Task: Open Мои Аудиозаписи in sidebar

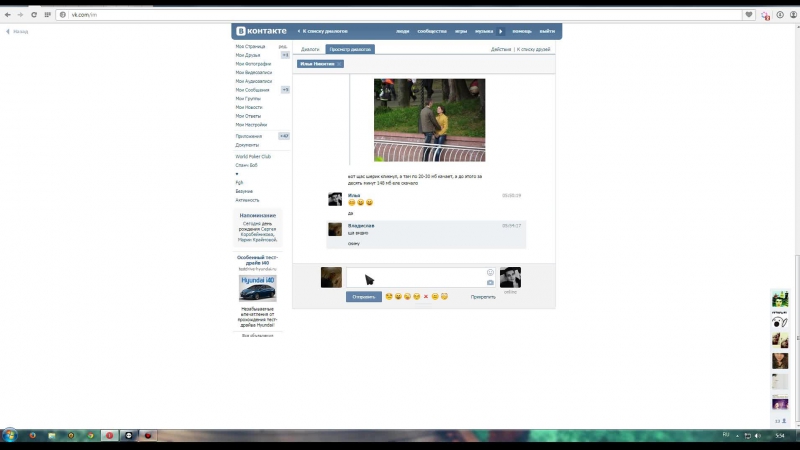Action: click(x=254, y=81)
